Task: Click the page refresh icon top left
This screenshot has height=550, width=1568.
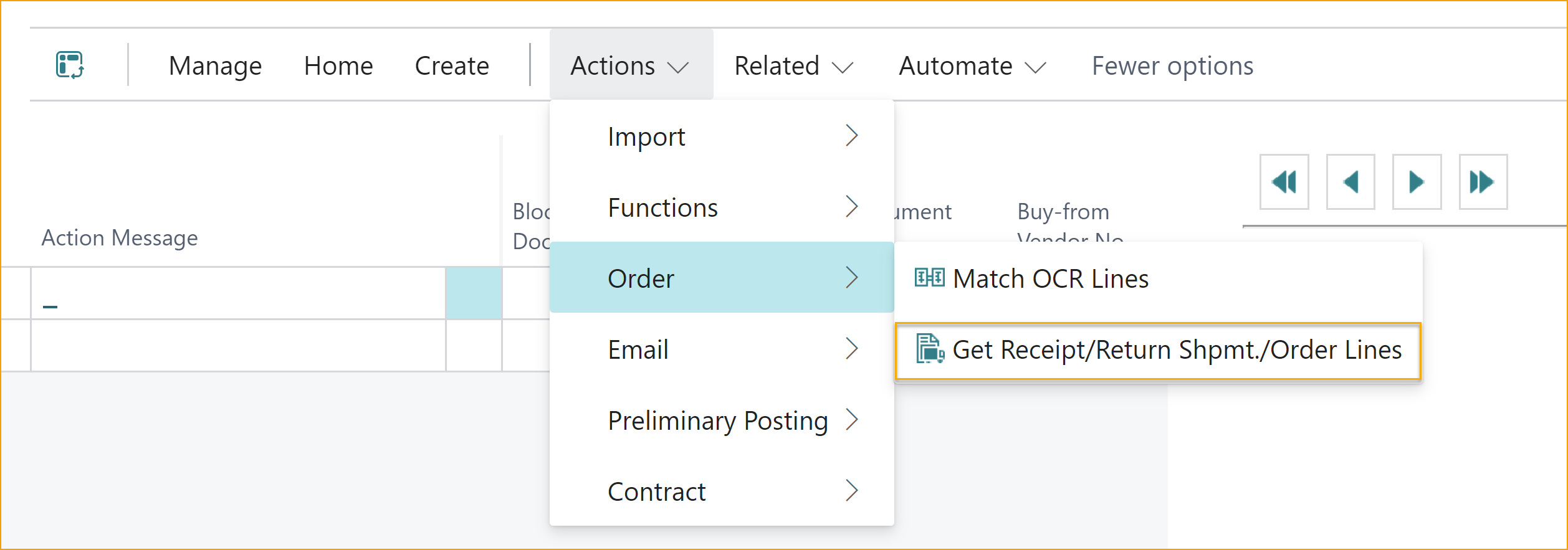Action: coord(70,64)
